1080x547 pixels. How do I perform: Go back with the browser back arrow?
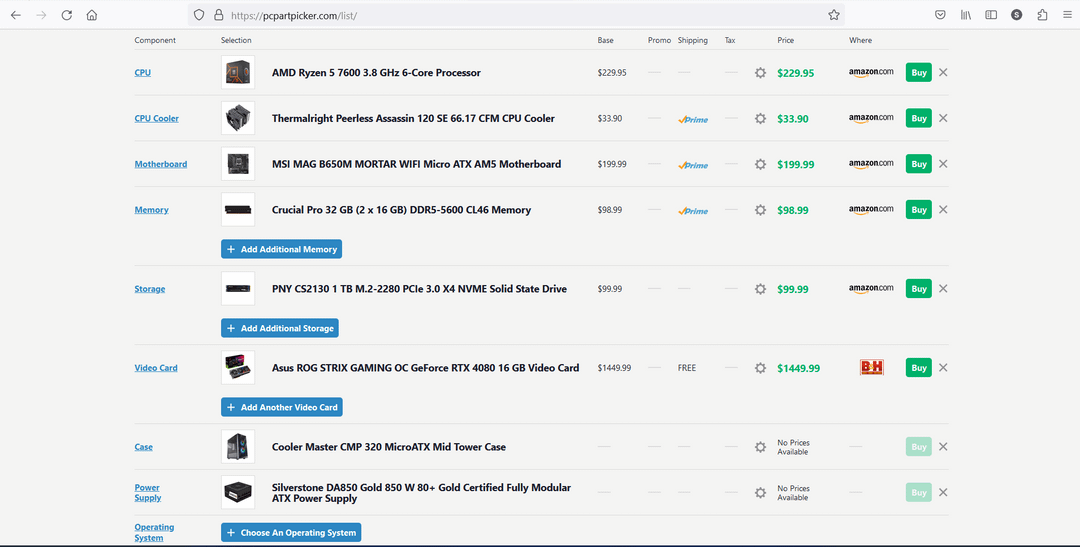pyautogui.click(x=16, y=14)
